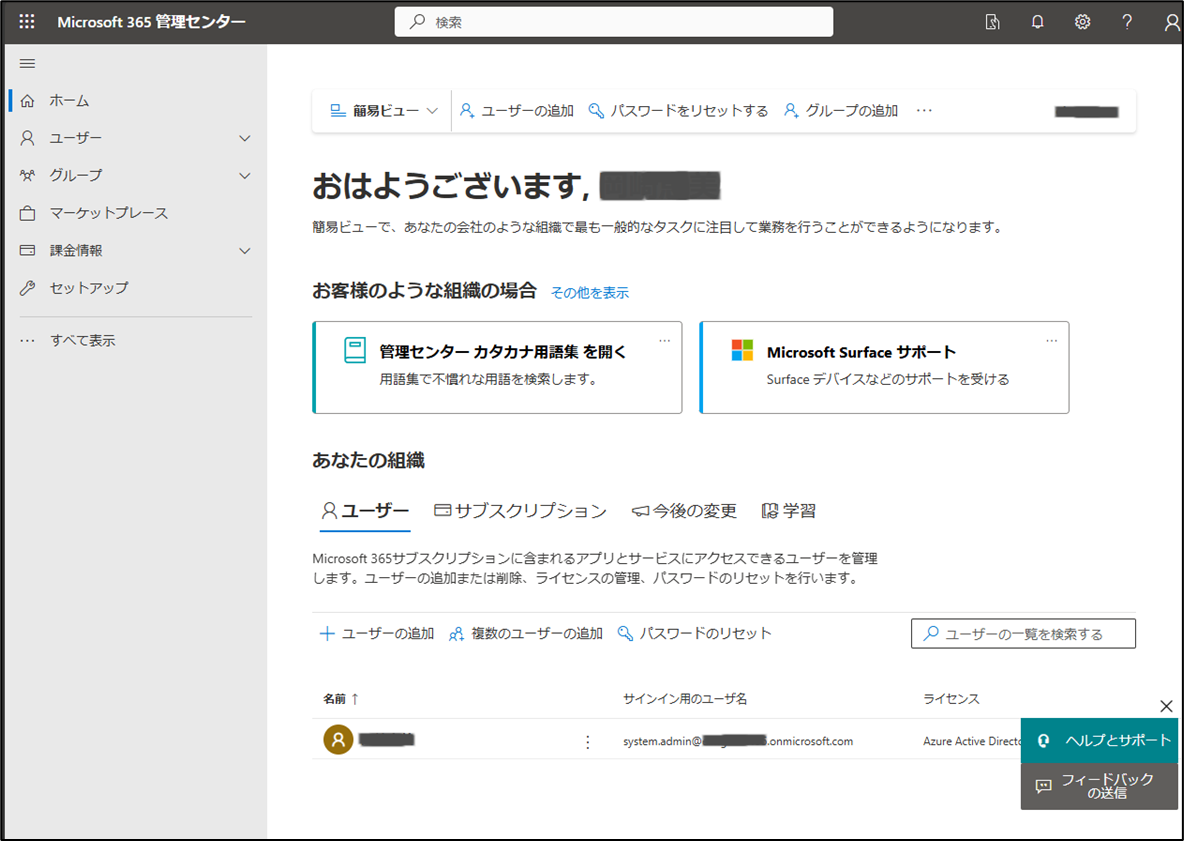
Task: Click the Azure Active Directory license cell
Action: point(972,741)
